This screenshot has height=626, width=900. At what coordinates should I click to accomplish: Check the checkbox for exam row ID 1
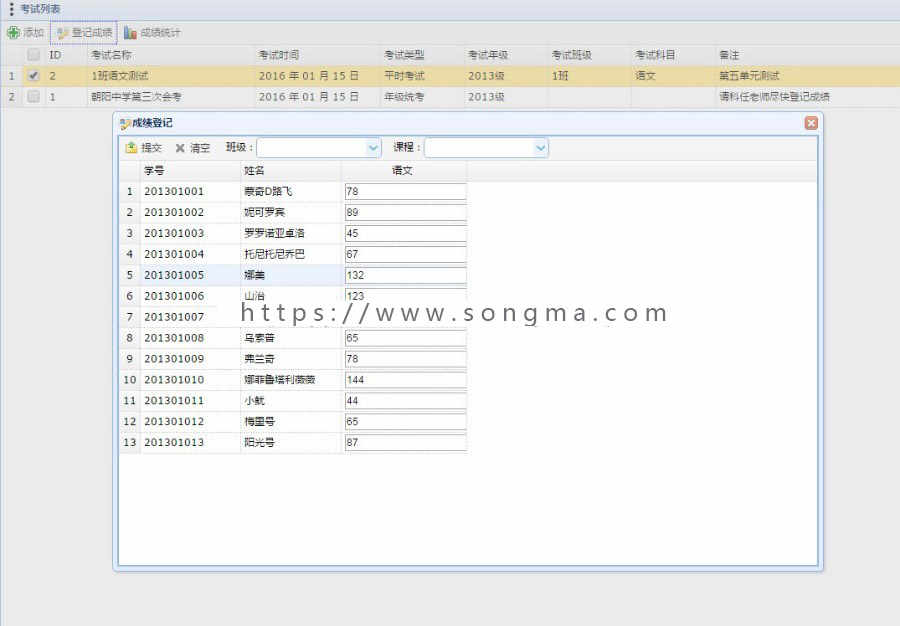click(33, 96)
